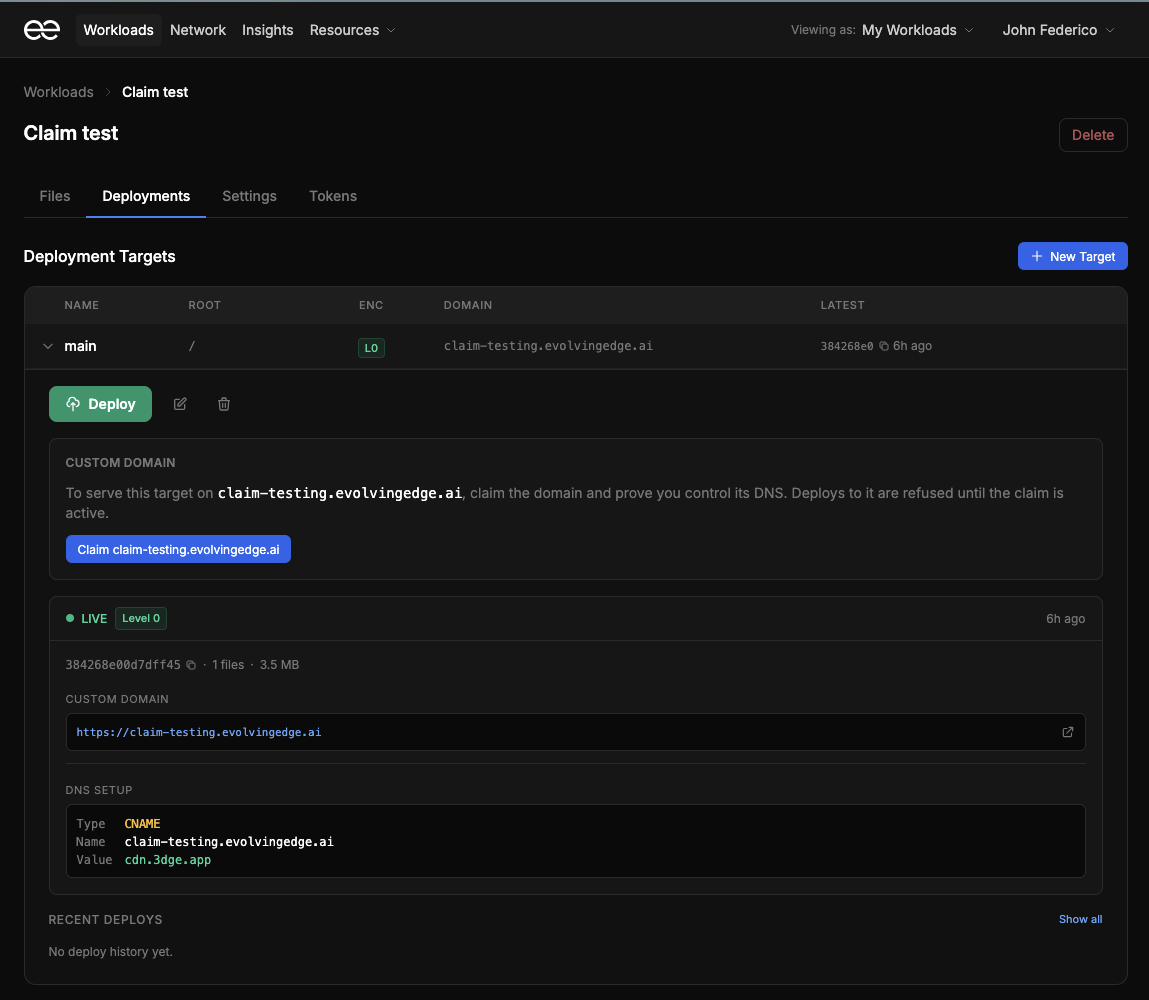1149x1000 pixels.
Task: Open custom domain in new window icon
Action: tap(1068, 732)
